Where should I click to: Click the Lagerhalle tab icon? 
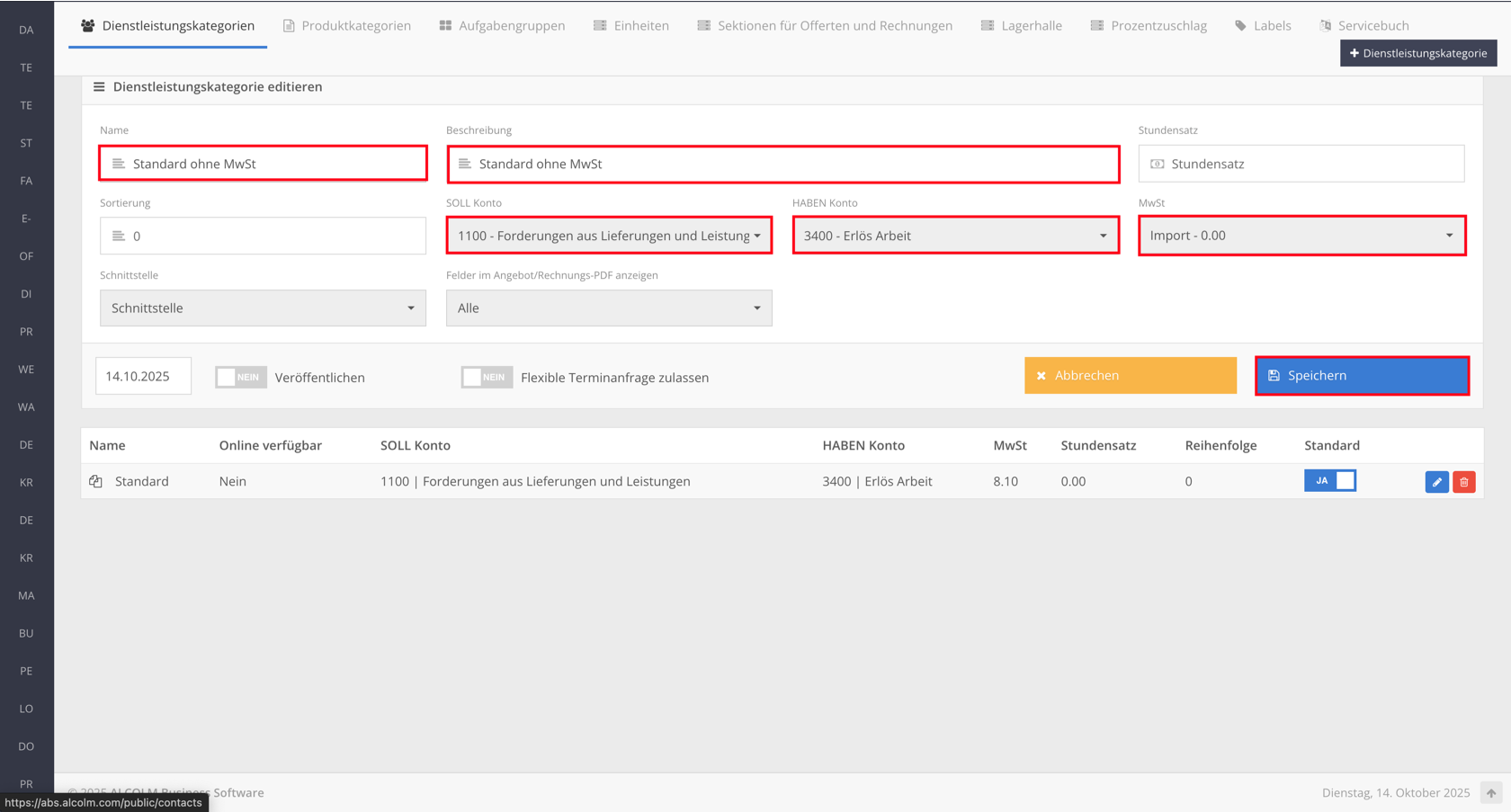988,26
